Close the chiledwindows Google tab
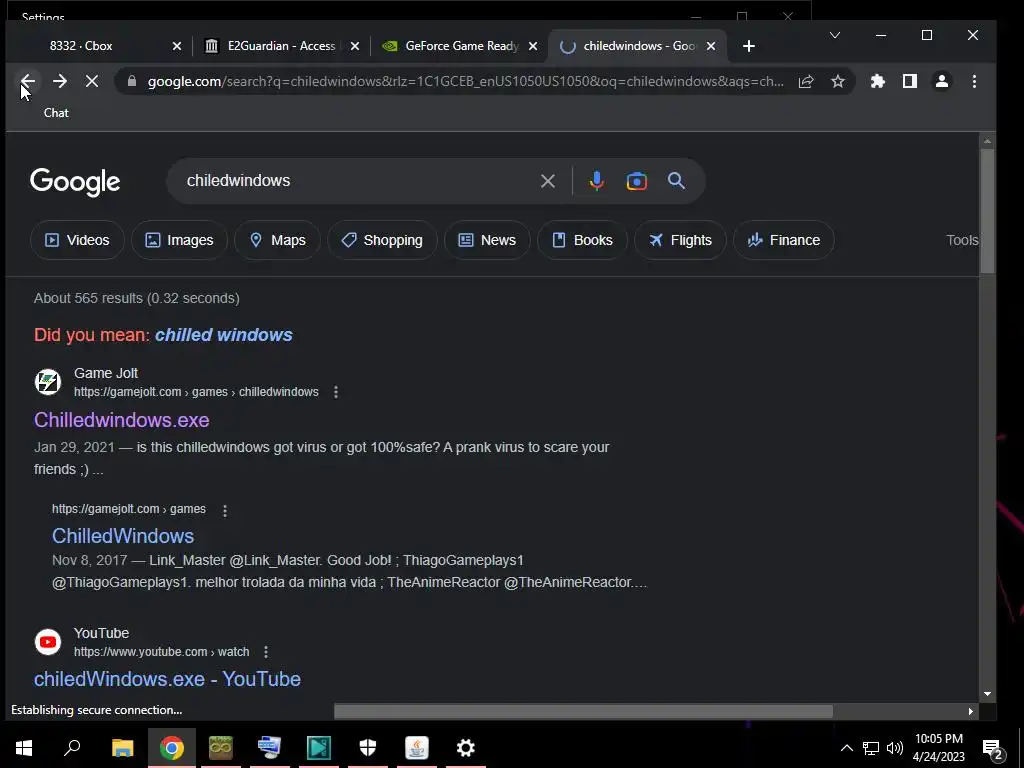1024x768 pixels. point(711,46)
